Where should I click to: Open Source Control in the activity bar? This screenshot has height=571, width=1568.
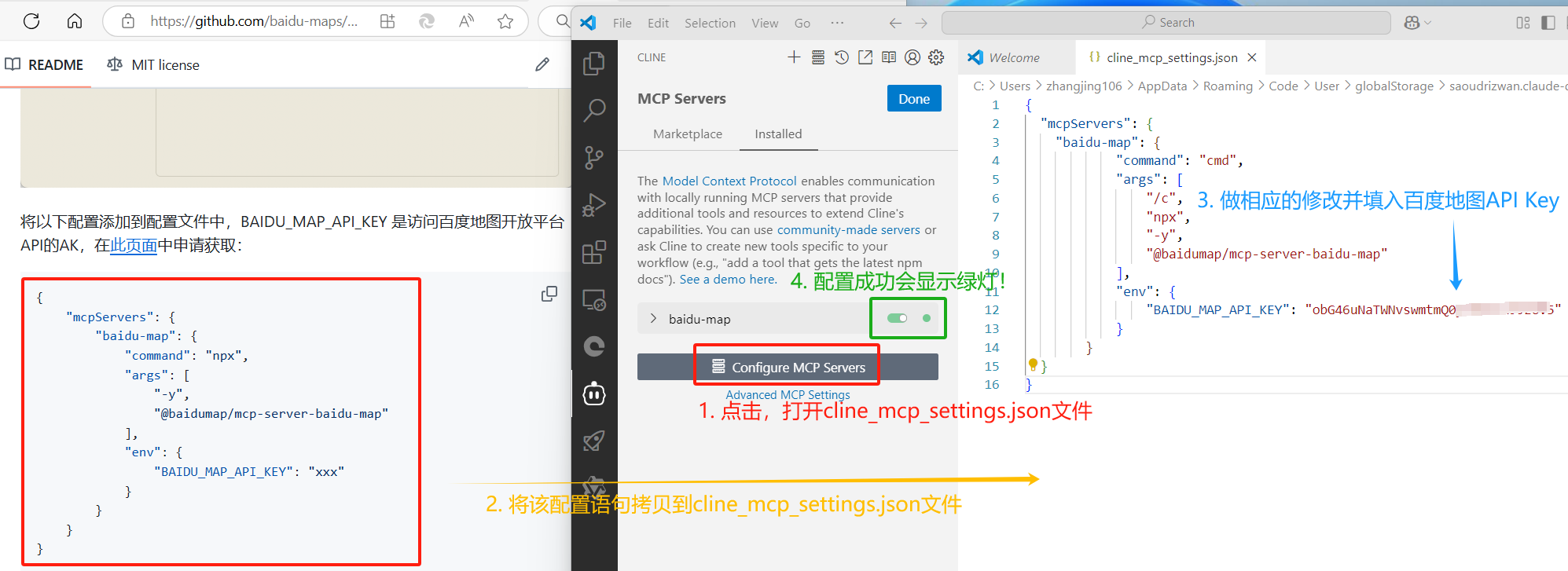(x=594, y=158)
